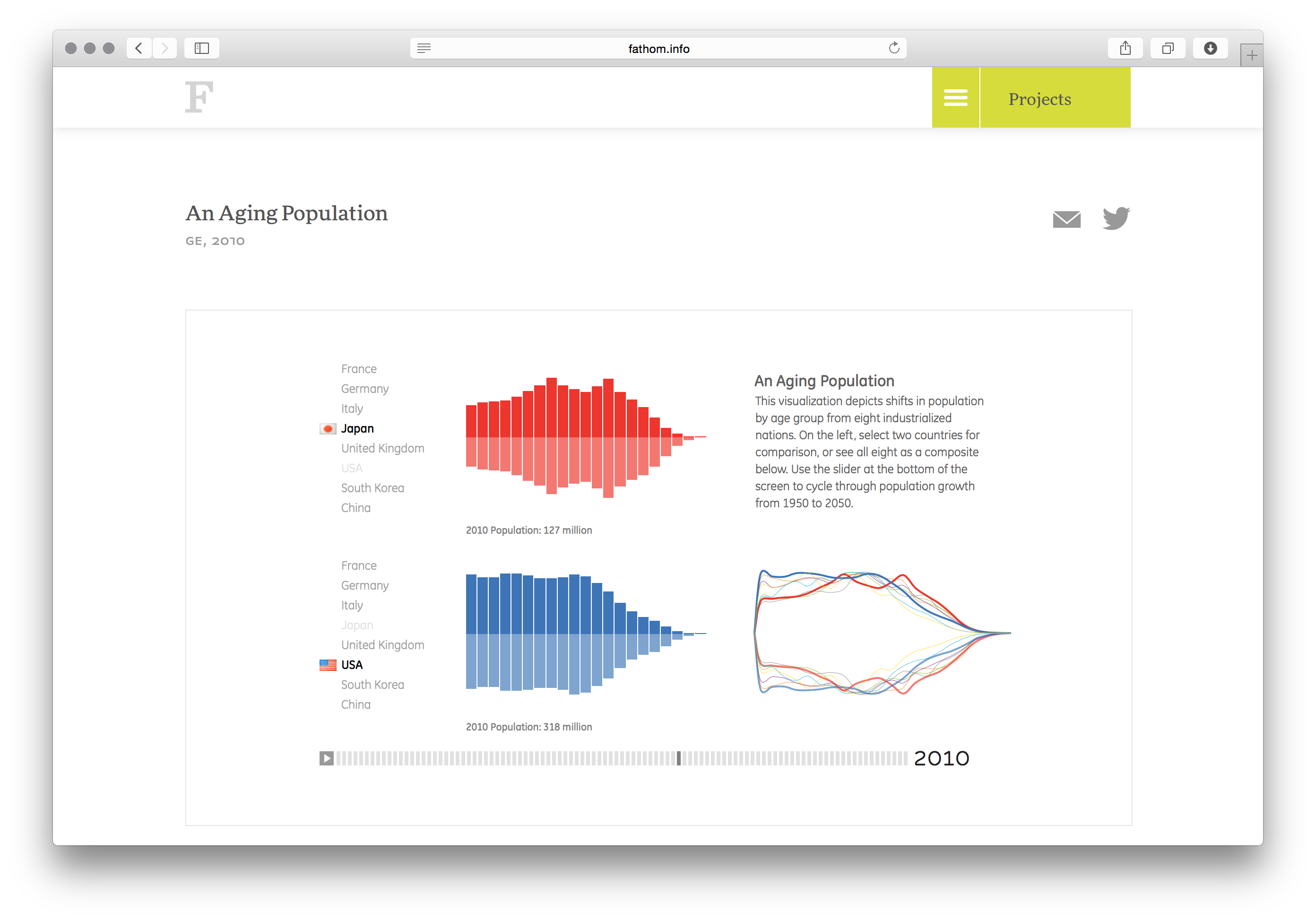Show all tabs overview
The image size is (1316, 921).
coord(1168,48)
